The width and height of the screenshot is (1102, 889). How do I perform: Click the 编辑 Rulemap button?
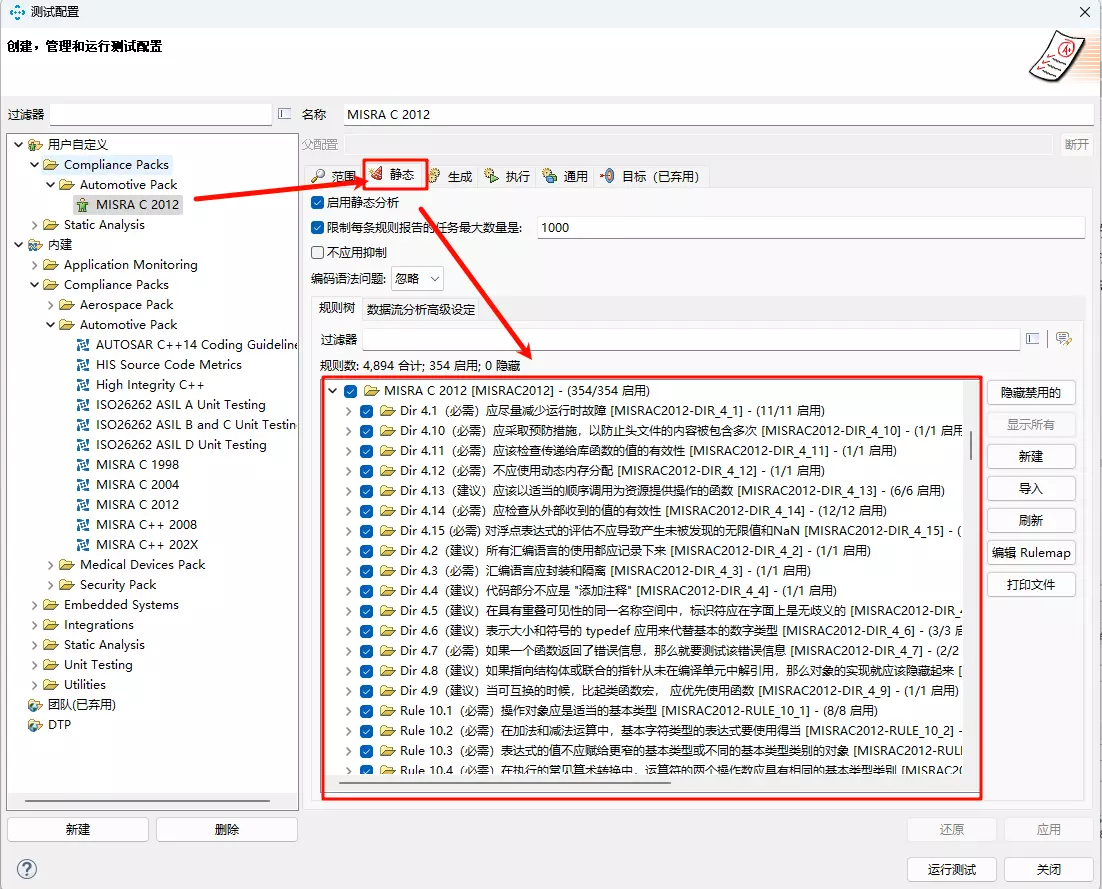point(1030,552)
